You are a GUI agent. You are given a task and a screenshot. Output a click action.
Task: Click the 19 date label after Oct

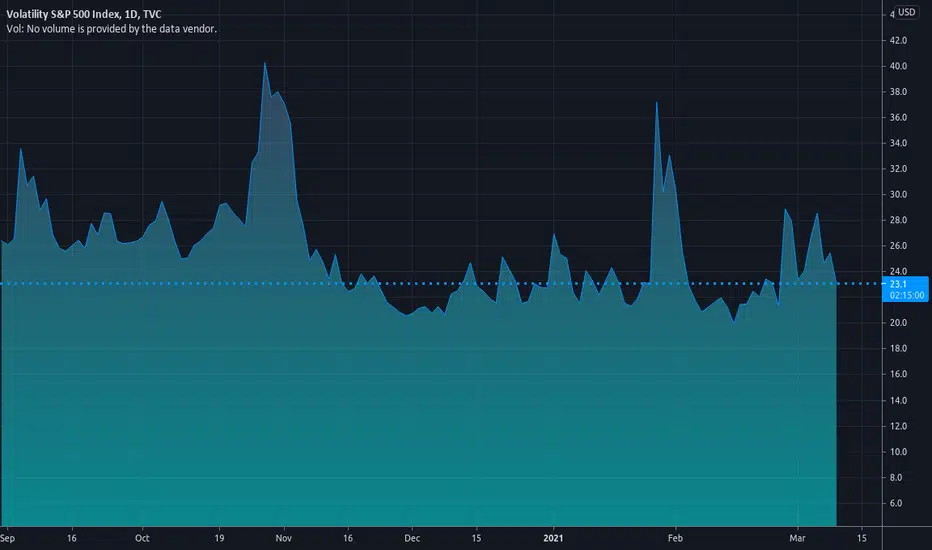coord(219,538)
